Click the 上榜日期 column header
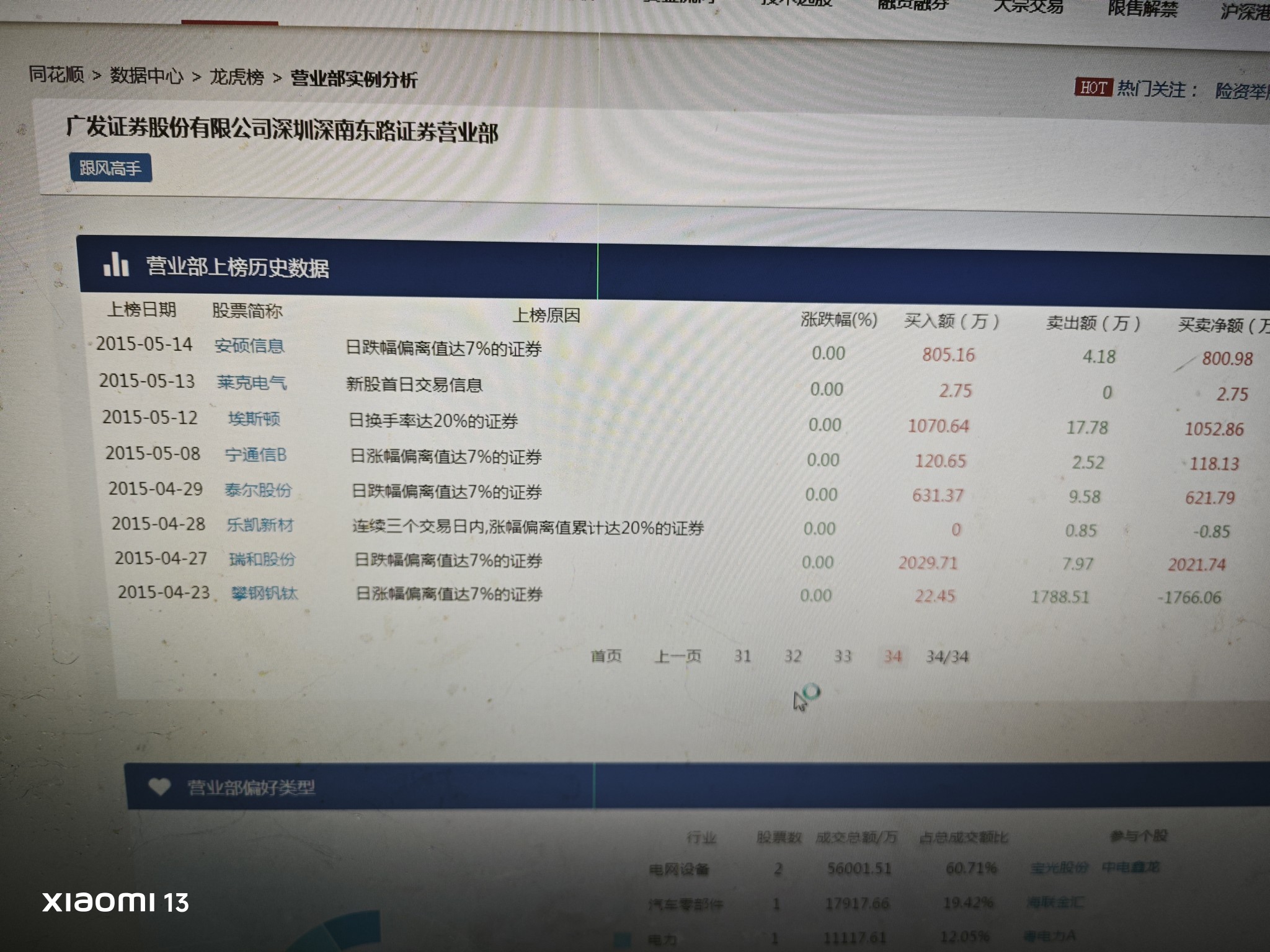This screenshot has width=1270, height=952. pyautogui.click(x=142, y=309)
